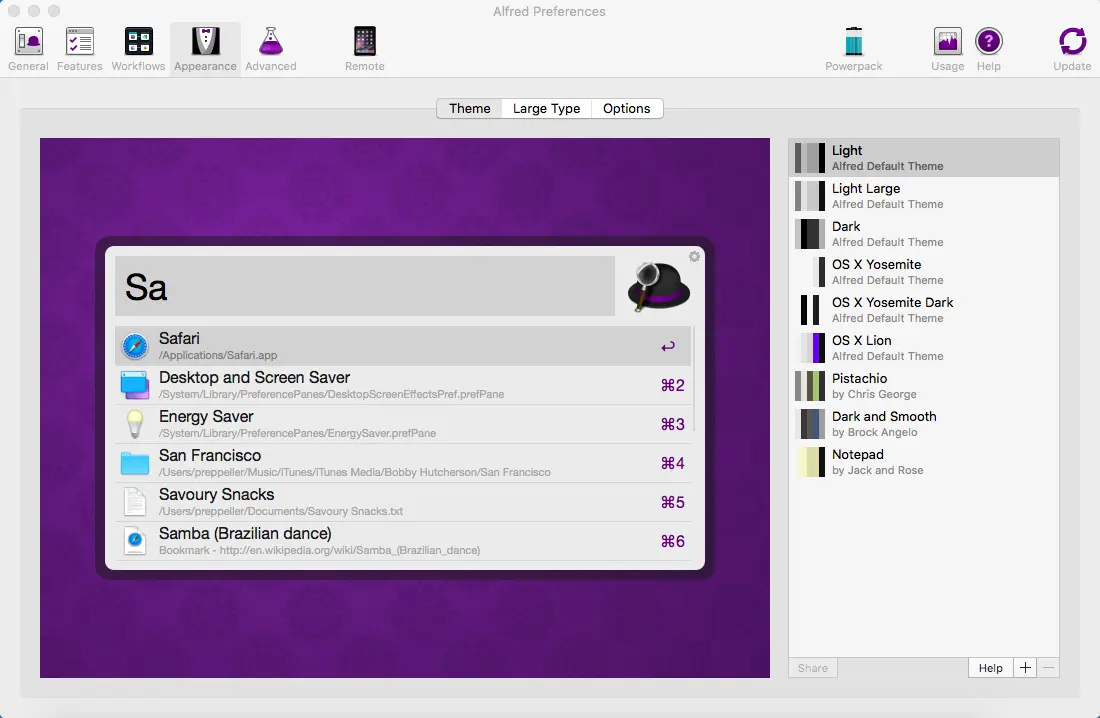Open the Remote preferences pane
This screenshot has height=718, width=1100.
365,48
